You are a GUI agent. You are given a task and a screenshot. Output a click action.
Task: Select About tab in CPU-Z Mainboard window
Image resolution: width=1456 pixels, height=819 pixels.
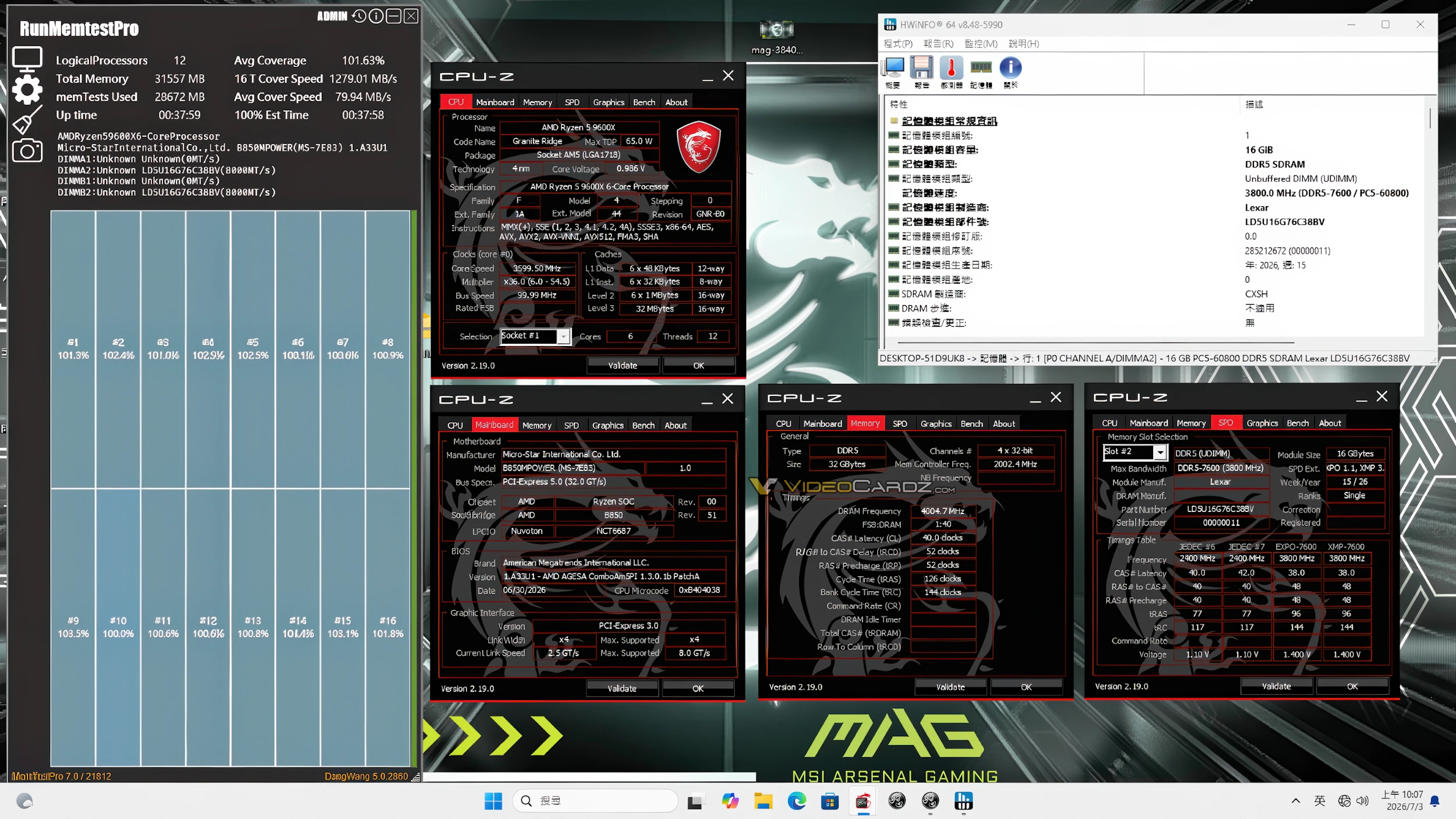(676, 426)
